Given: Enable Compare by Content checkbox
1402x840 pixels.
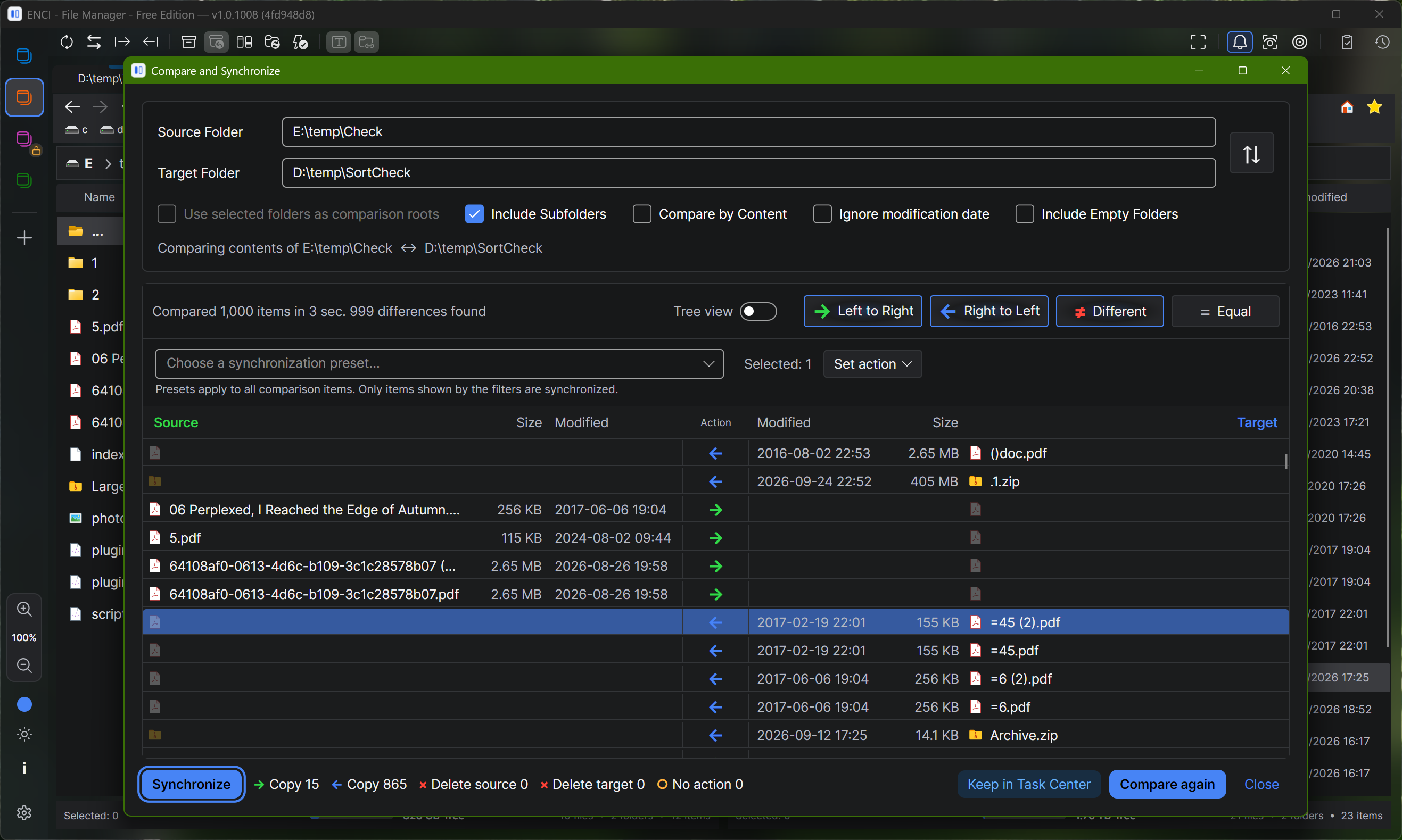Looking at the screenshot, I should 641,214.
